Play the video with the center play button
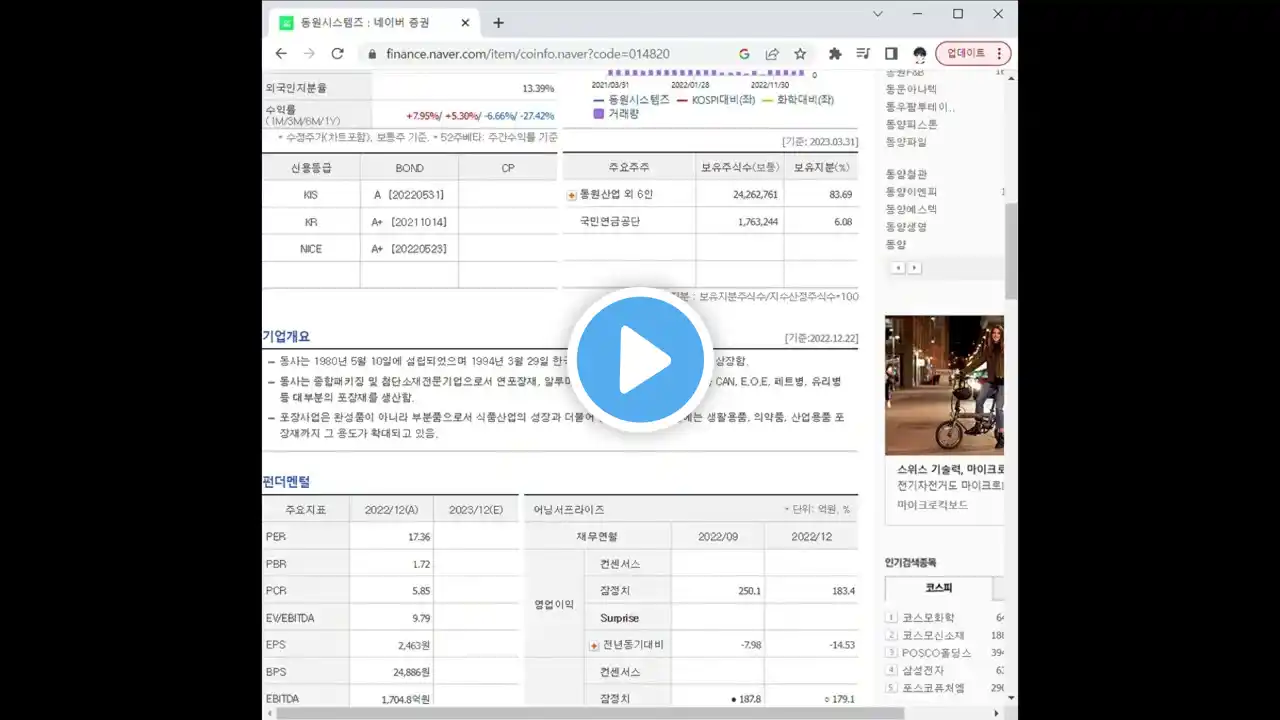Screen dimensions: 1280x720 tap(640, 359)
